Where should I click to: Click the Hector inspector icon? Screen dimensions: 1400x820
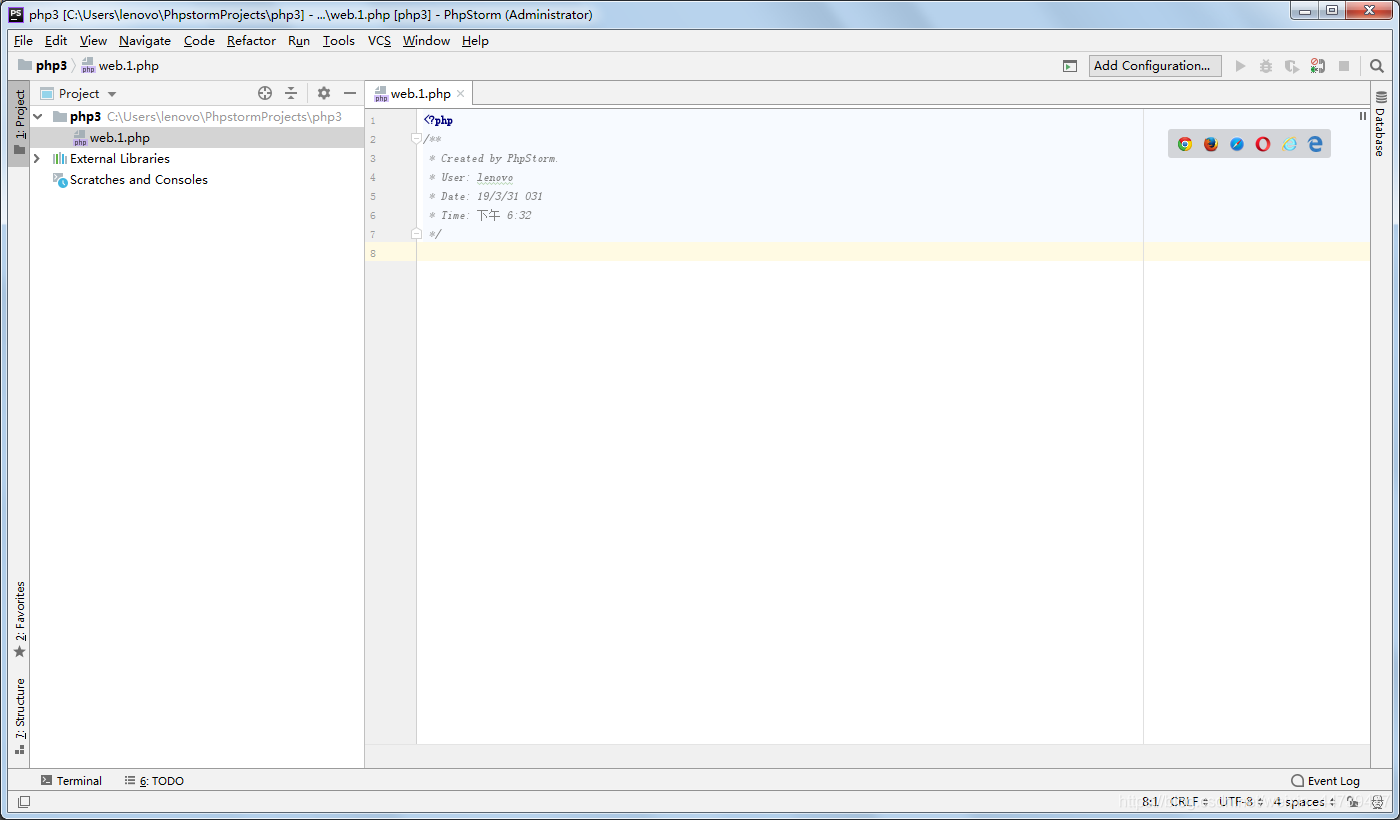pos(1377,802)
